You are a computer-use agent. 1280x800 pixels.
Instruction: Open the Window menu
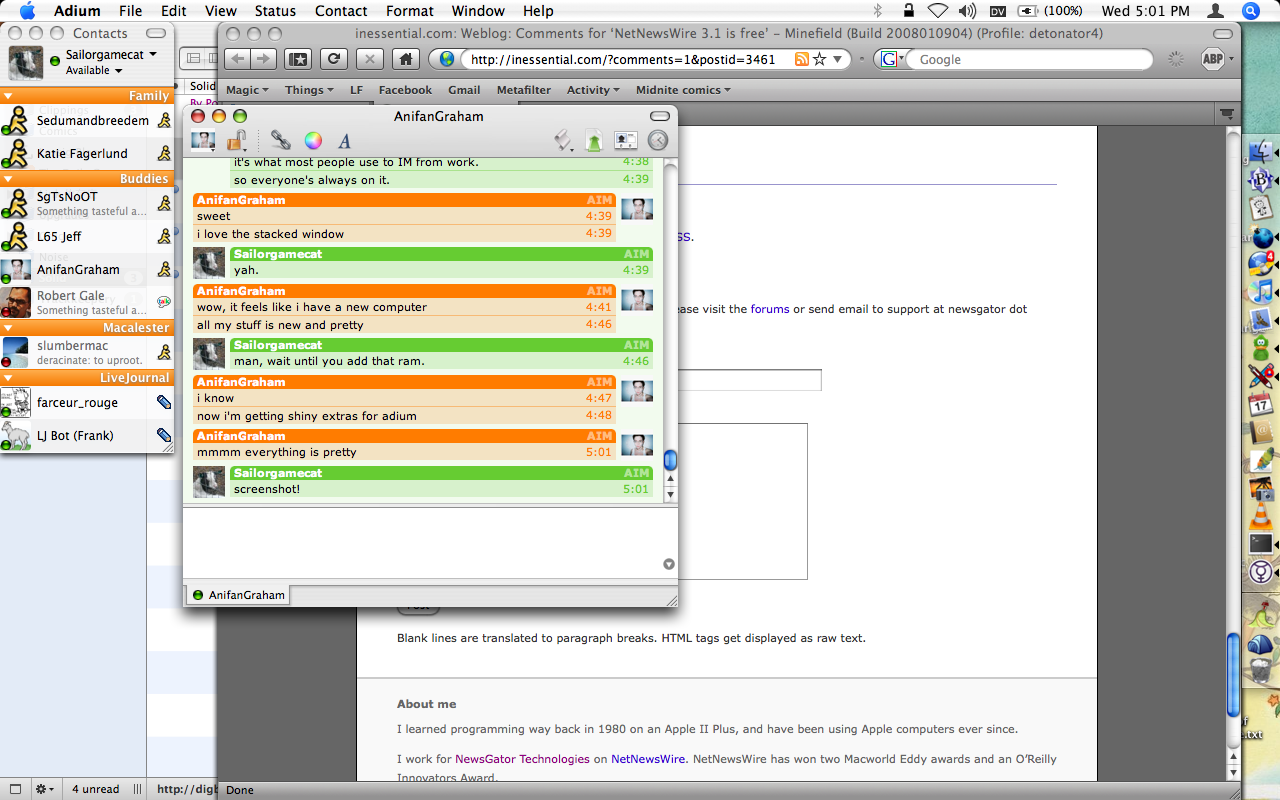[478, 11]
